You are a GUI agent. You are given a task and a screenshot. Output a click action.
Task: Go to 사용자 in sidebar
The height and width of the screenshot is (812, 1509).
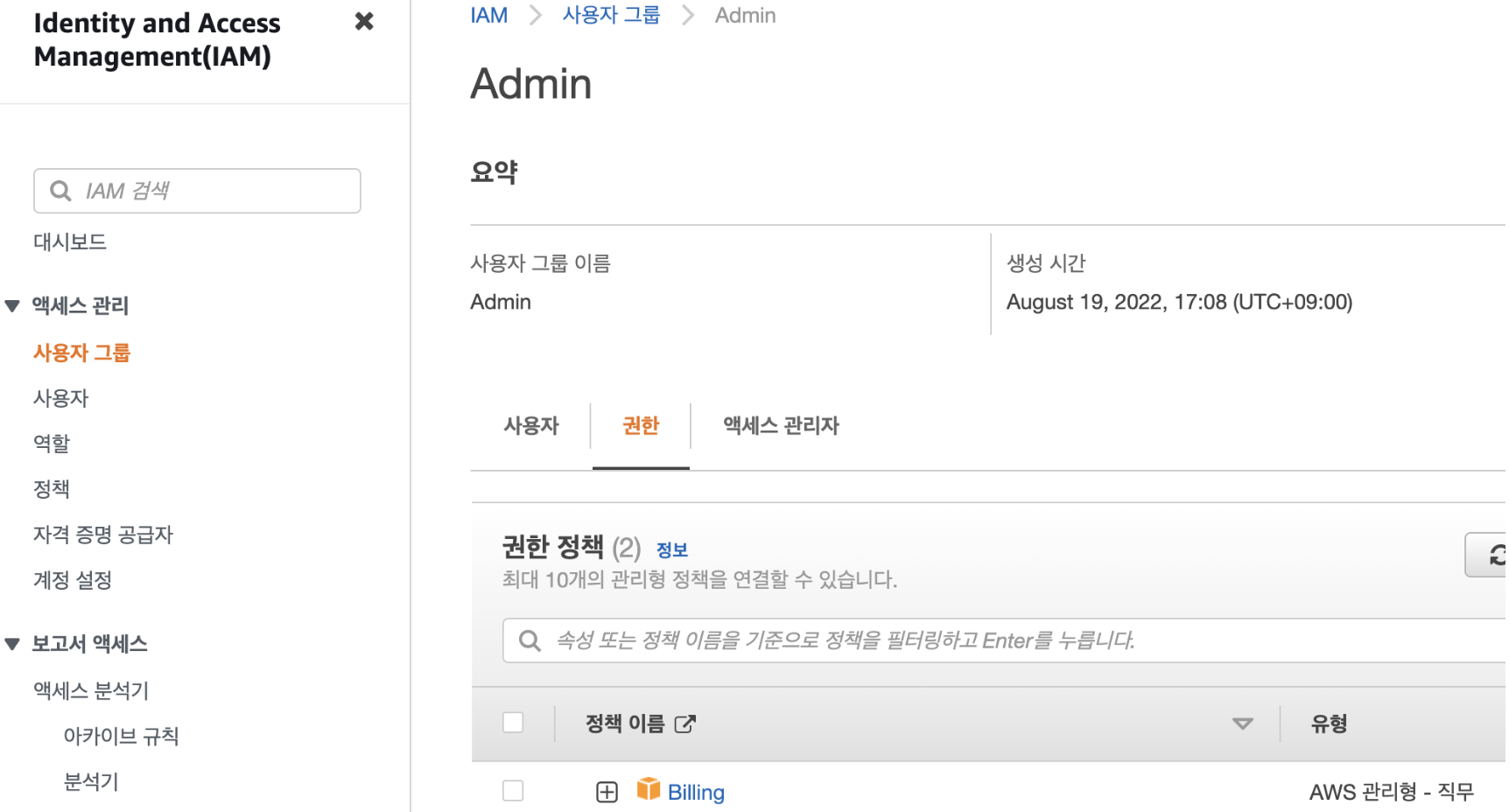point(61,398)
